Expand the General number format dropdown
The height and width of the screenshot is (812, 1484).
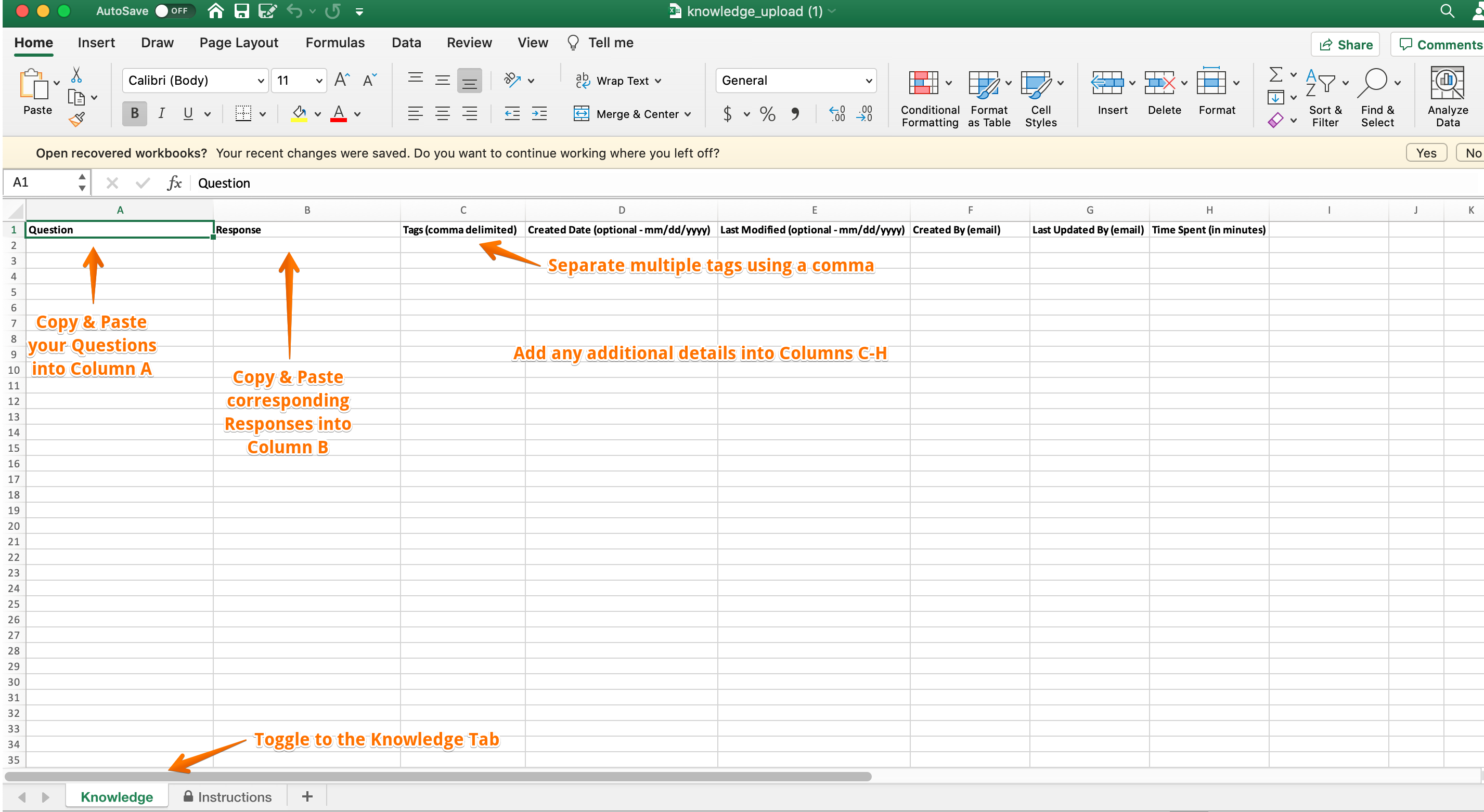[x=868, y=81]
